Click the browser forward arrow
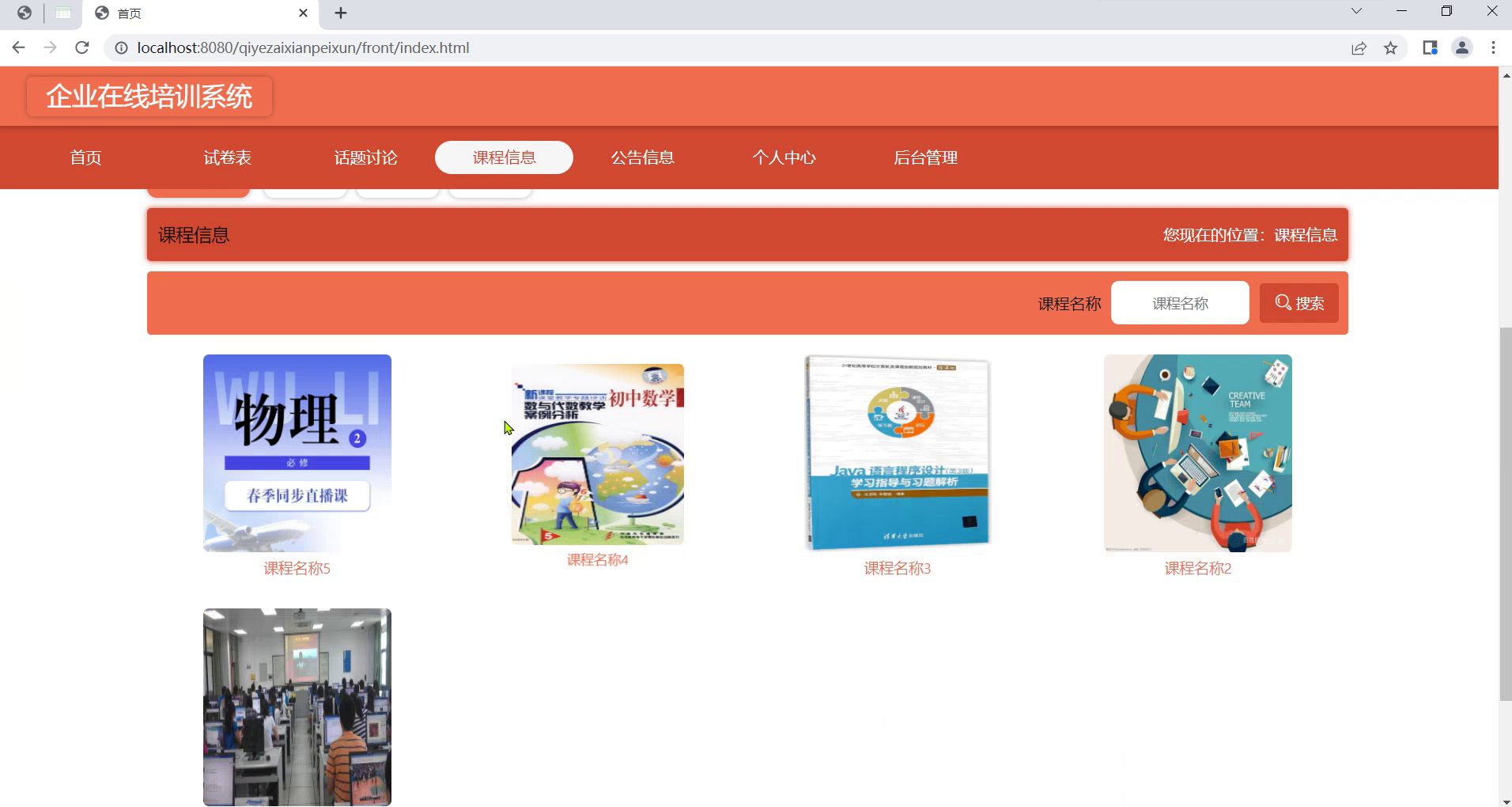The image size is (1512, 807). (x=50, y=48)
